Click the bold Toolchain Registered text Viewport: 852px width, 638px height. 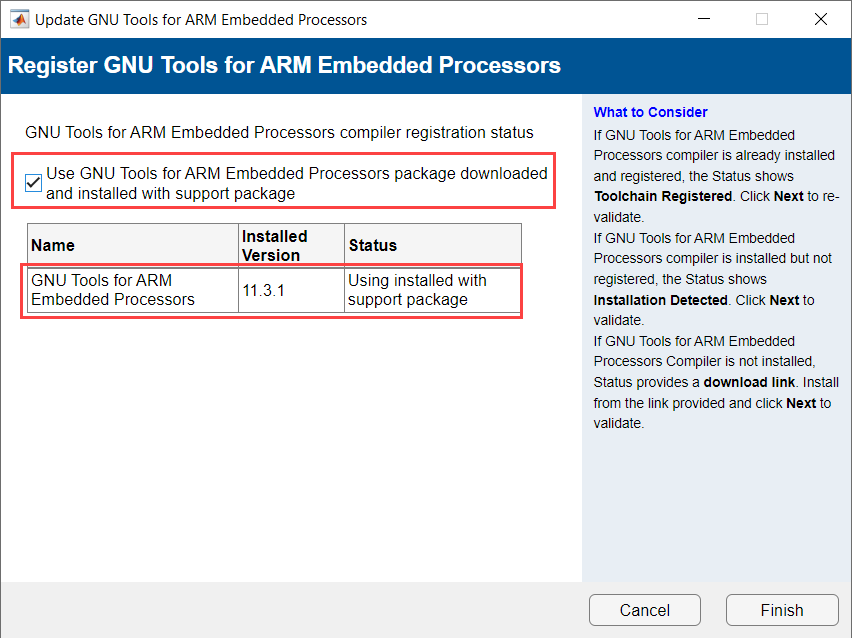[663, 196]
